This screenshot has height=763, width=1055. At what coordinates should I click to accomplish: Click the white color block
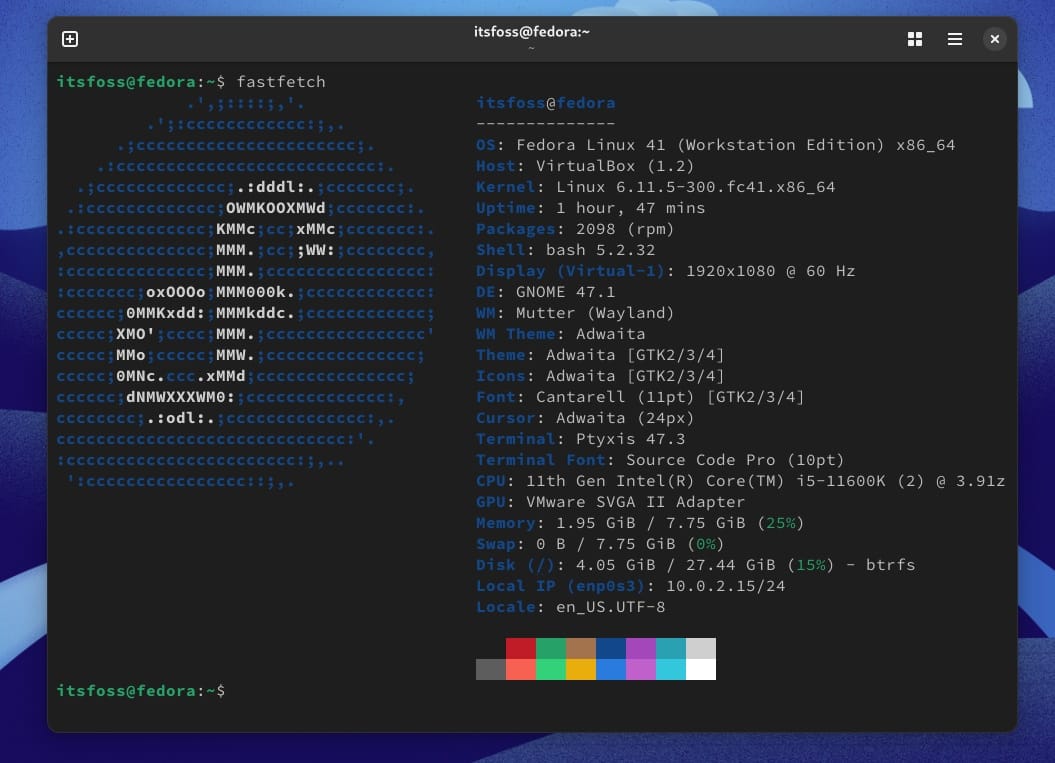coord(701,670)
